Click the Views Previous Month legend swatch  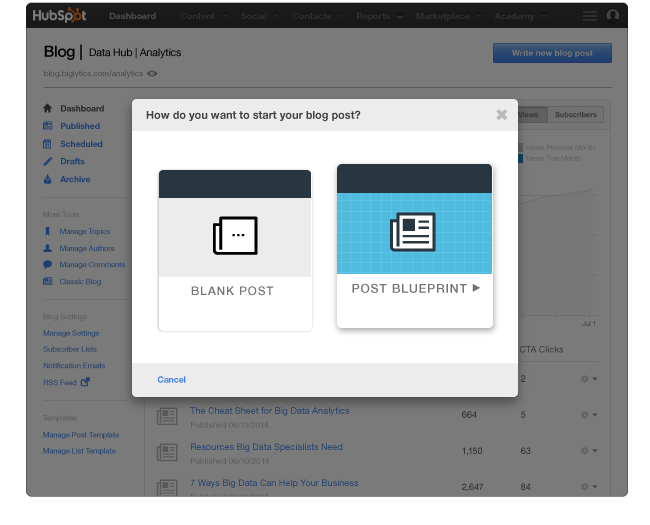click(520, 147)
